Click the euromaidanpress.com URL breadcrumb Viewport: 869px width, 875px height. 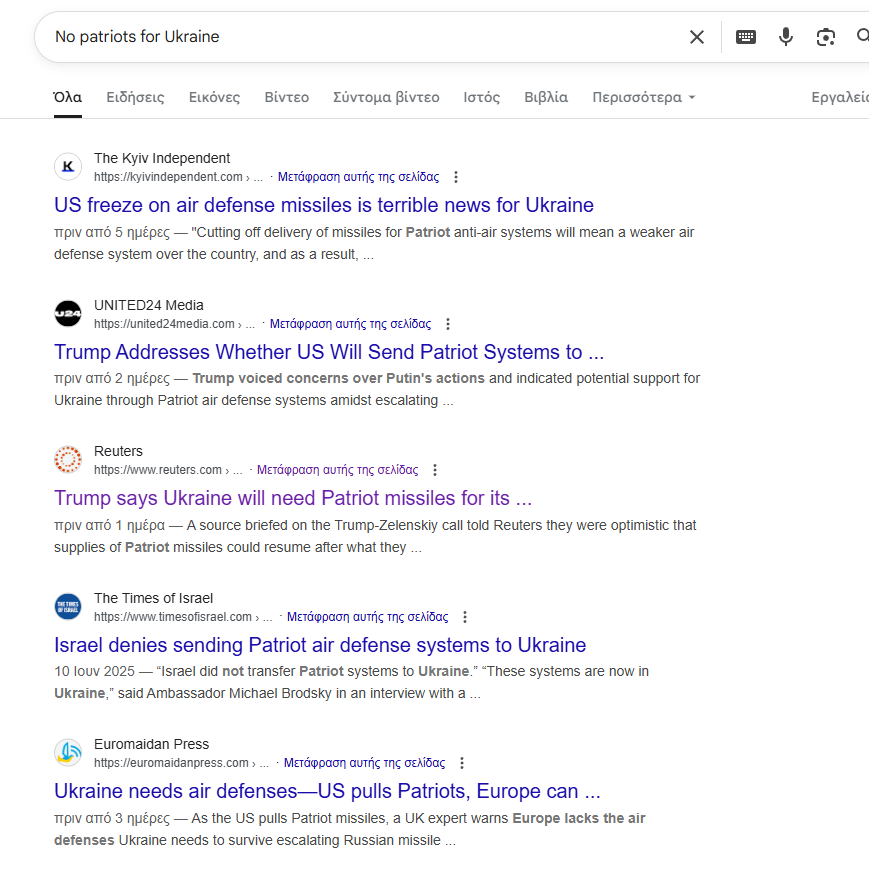(181, 763)
